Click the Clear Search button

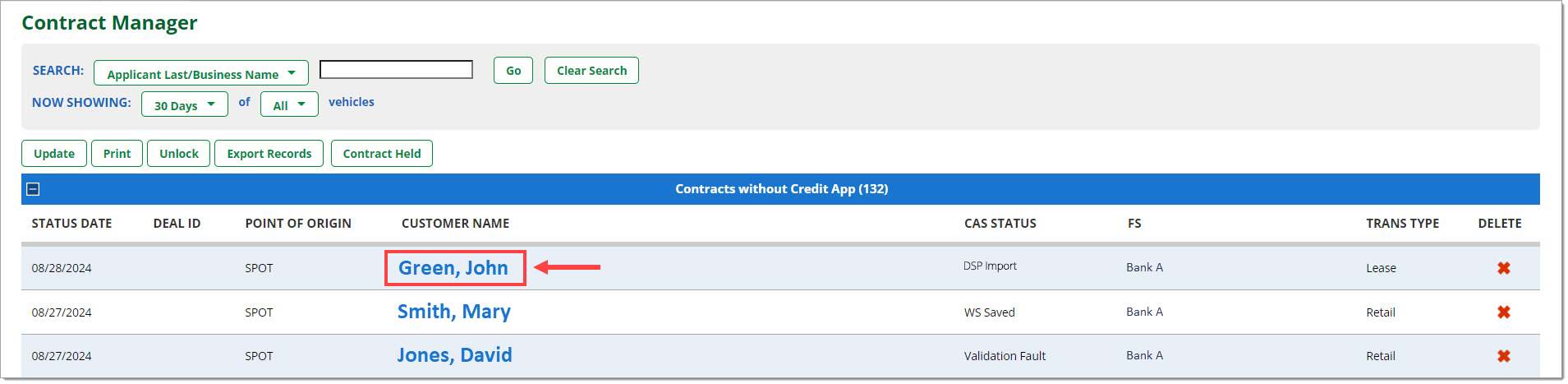(591, 71)
